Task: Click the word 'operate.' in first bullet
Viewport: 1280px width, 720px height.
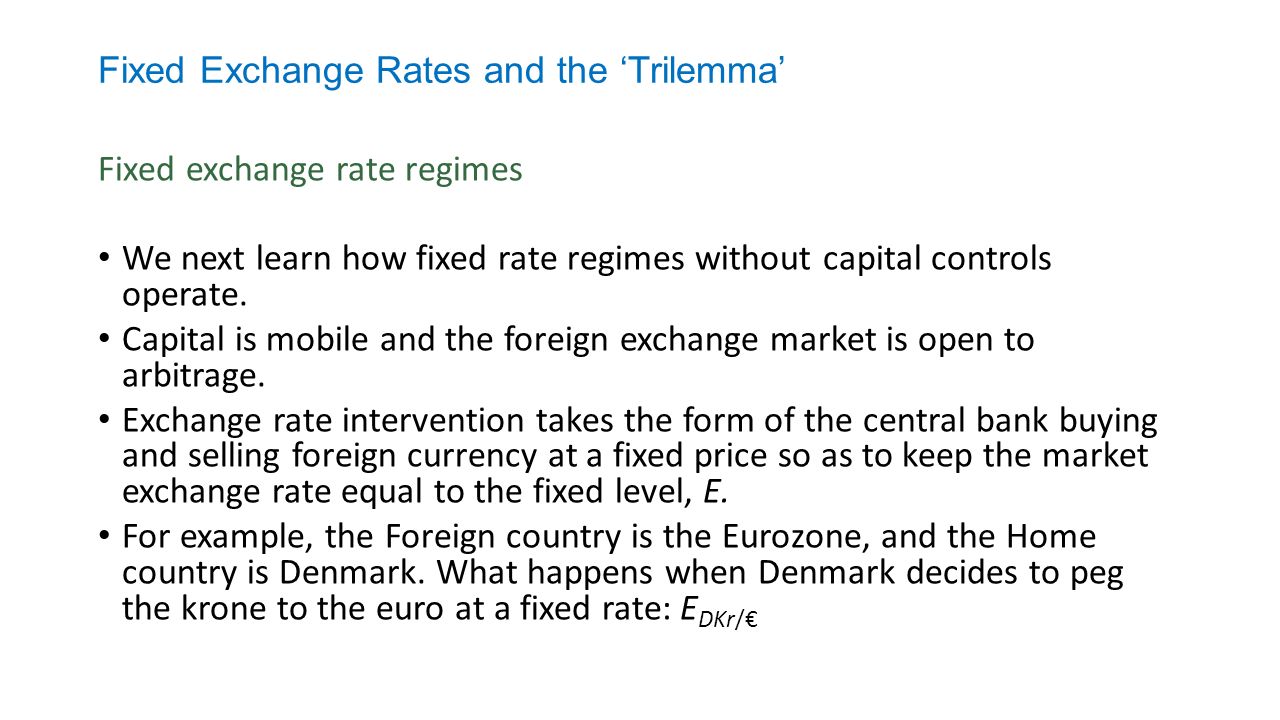Action: tap(183, 297)
